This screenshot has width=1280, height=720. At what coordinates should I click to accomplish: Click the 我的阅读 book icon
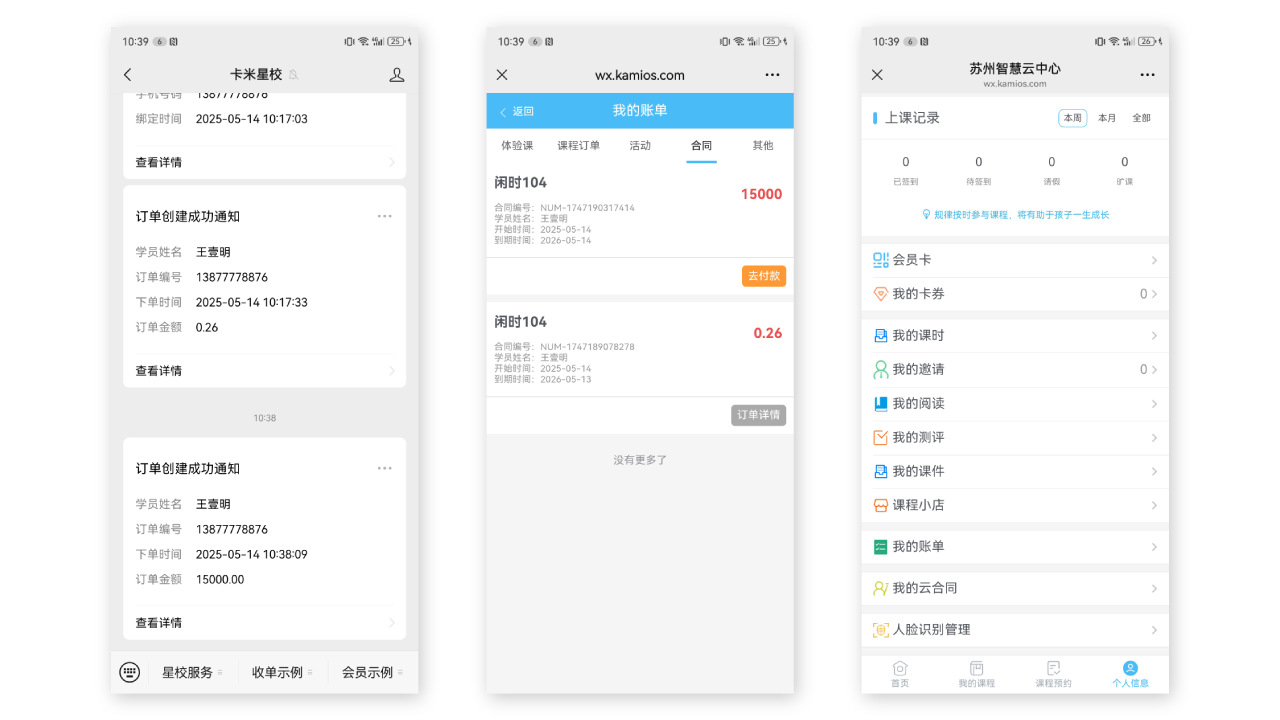pyautogui.click(x=880, y=404)
